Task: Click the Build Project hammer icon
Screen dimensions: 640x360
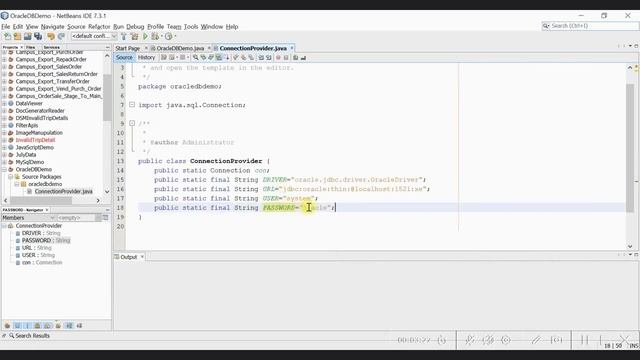Action: 124,37
